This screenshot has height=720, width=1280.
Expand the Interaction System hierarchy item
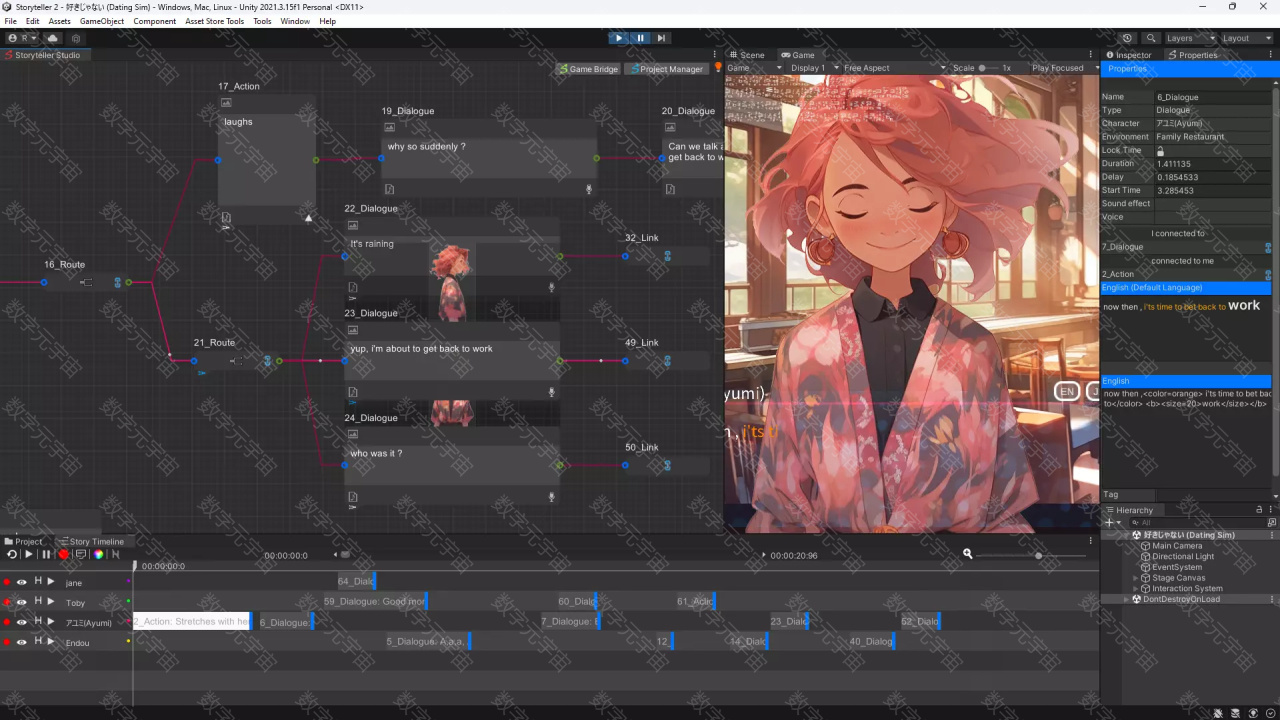(x=1136, y=588)
